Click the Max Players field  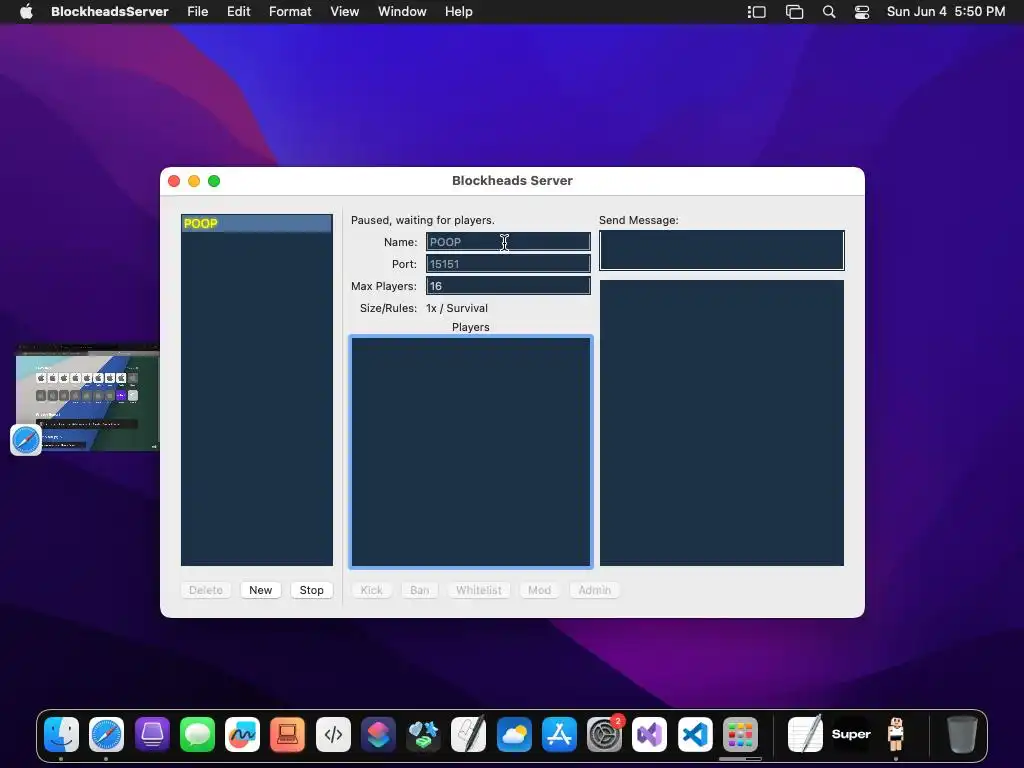pyautogui.click(x=508, y=286)
